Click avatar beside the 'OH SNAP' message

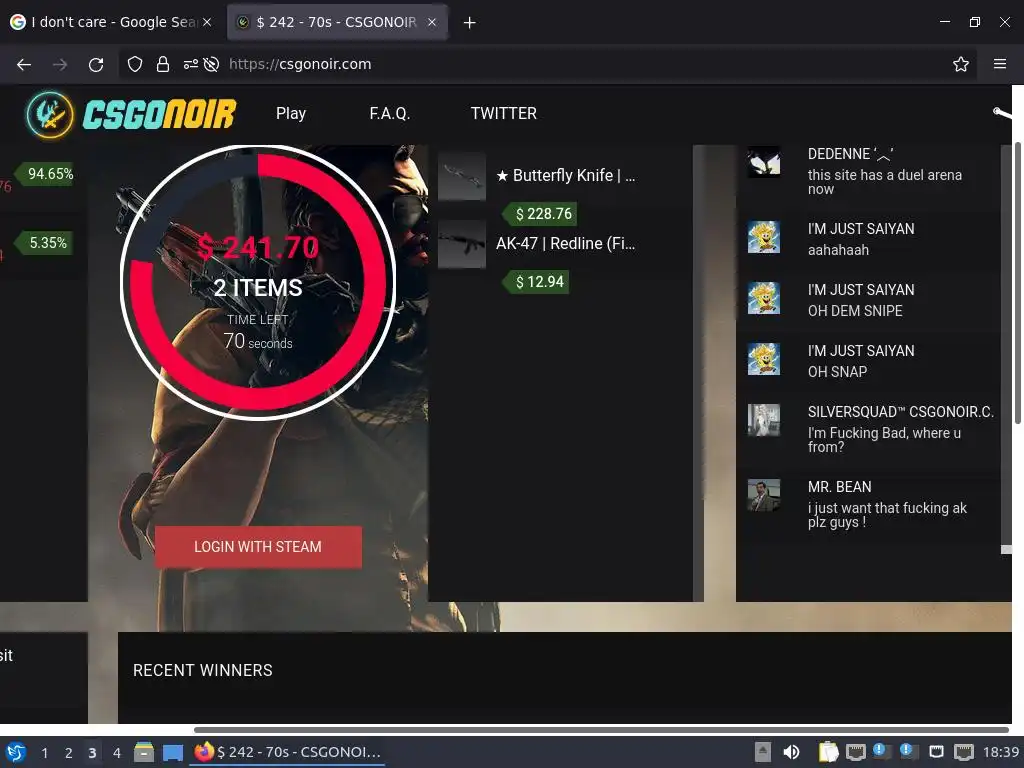763,359
